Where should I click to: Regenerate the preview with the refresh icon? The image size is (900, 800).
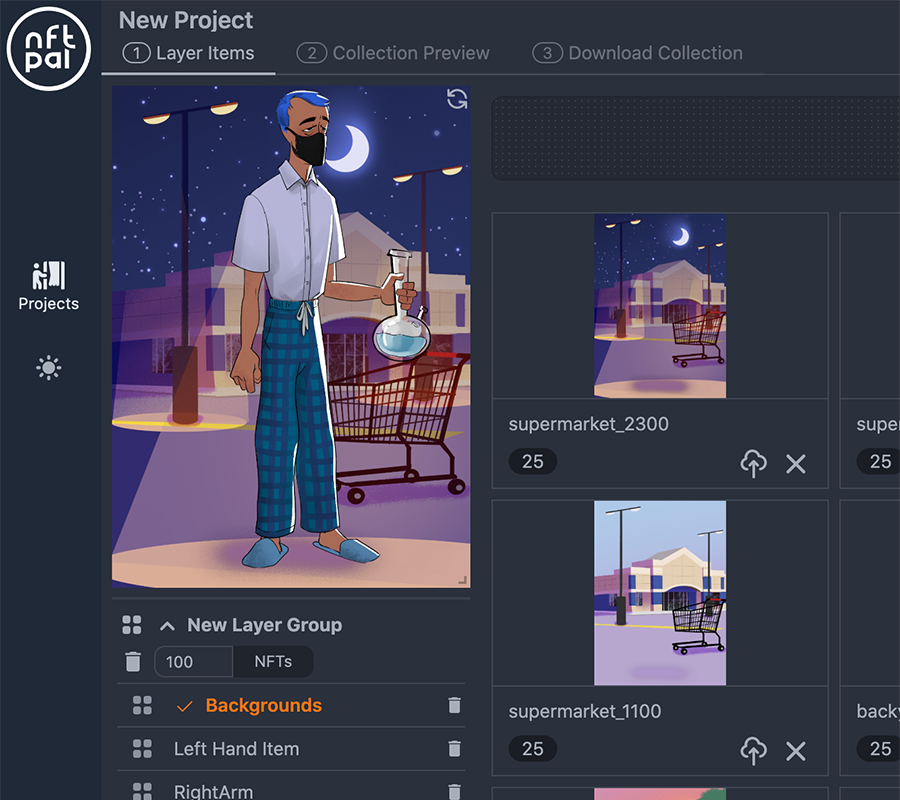pos(457,99)
